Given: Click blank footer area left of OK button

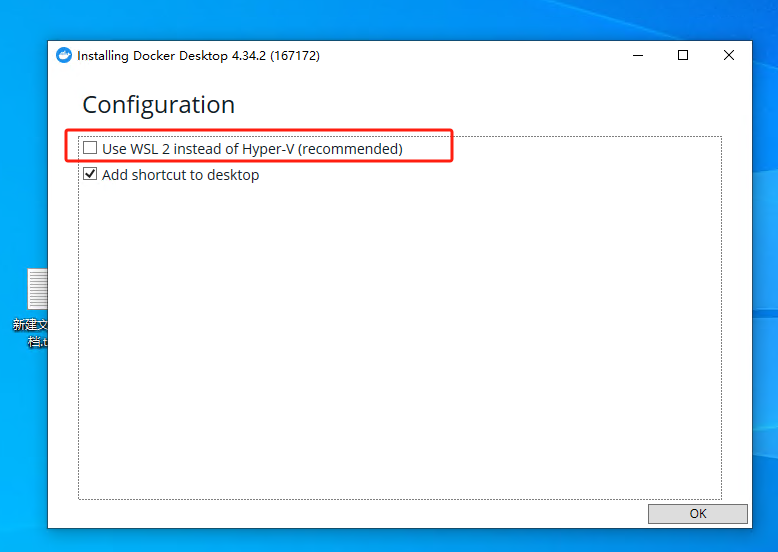Looking at the screenshot, I should 350,513.
